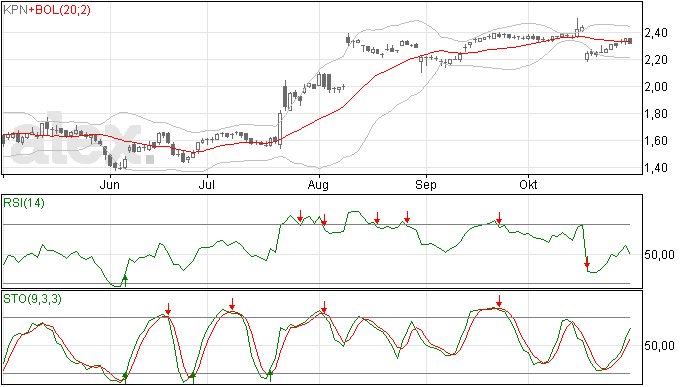The width and height of the screenshot is (690, 387).
Task: Click the RSI(14) indicator title
Action: click(x=24, y=203)
